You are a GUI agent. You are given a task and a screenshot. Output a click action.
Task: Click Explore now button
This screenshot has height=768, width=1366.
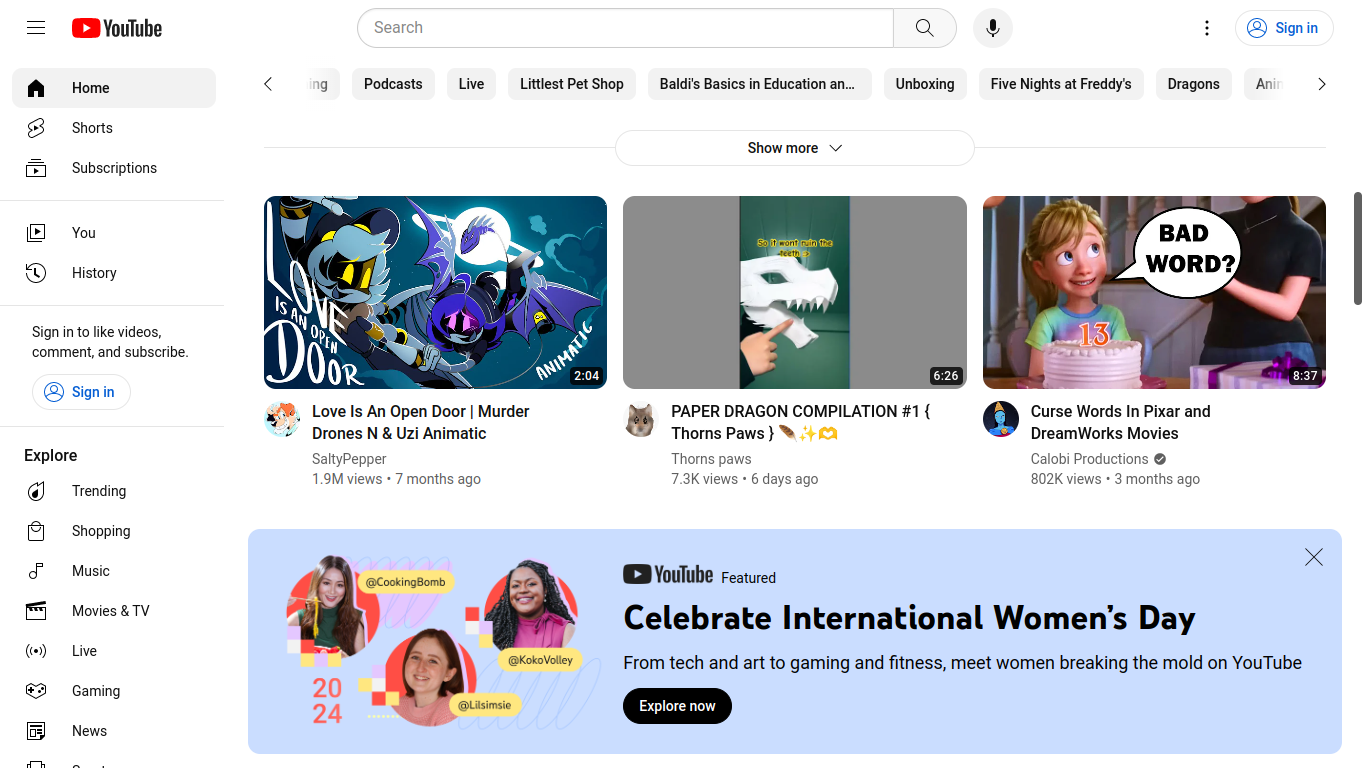click(677, 706)
